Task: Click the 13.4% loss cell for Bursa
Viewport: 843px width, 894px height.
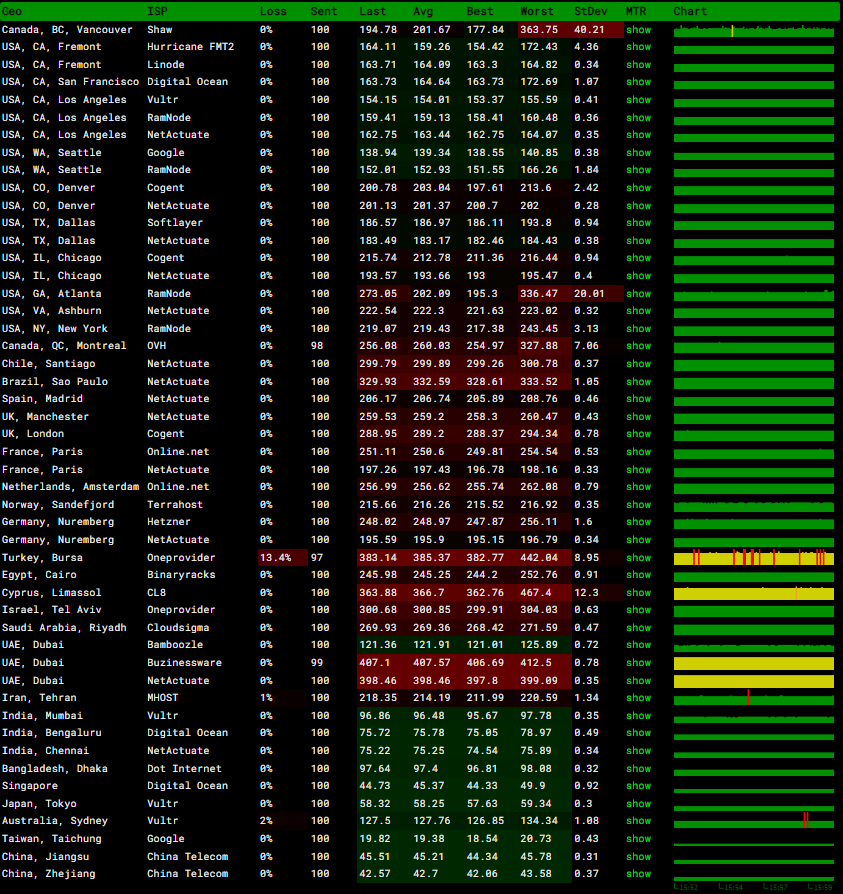Action: click(x=275, y=558)
